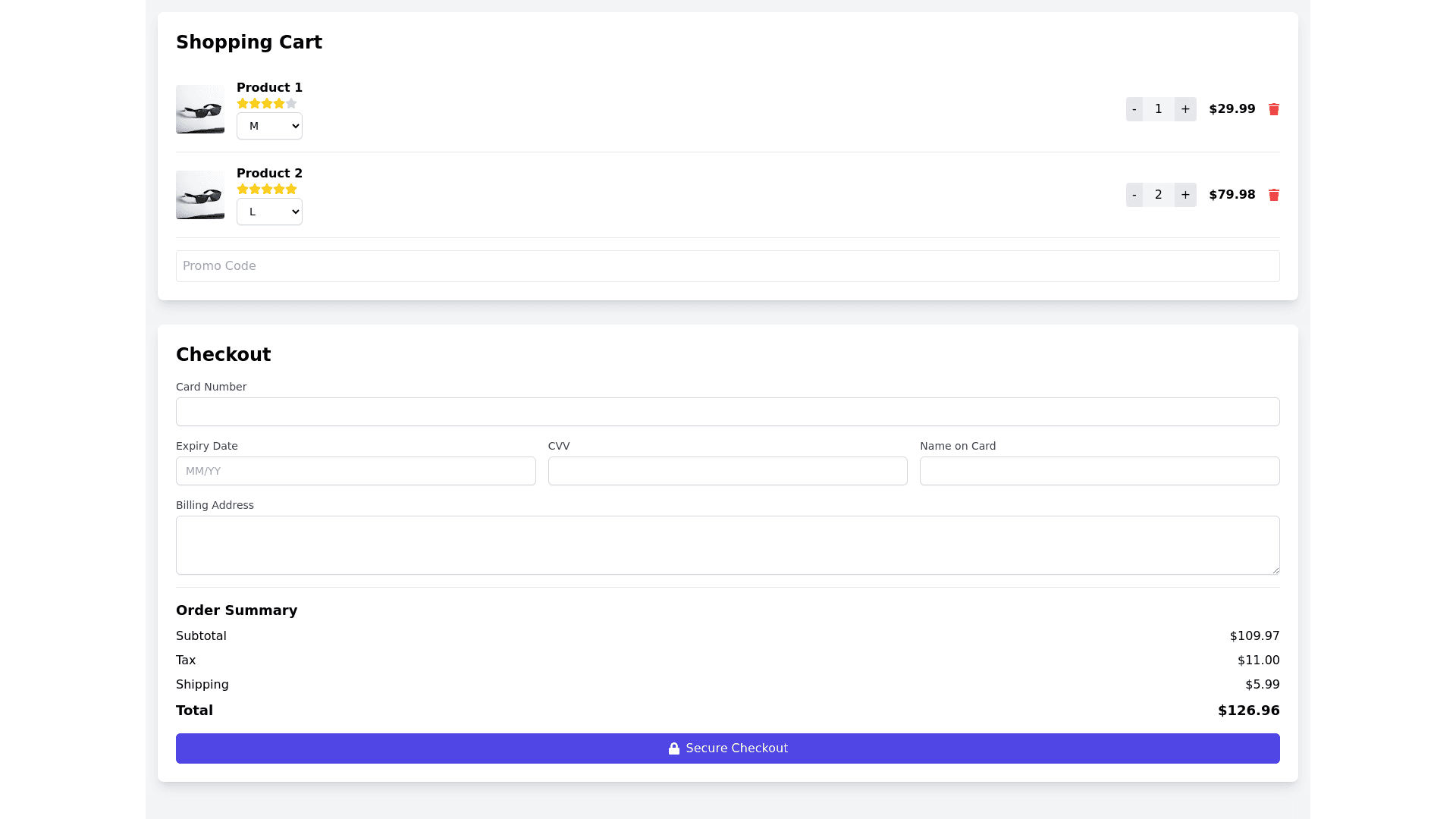Click the first star rating for Product 2
The height and width of the screenshot is (819, 1456).
click(x=243, y=189)
